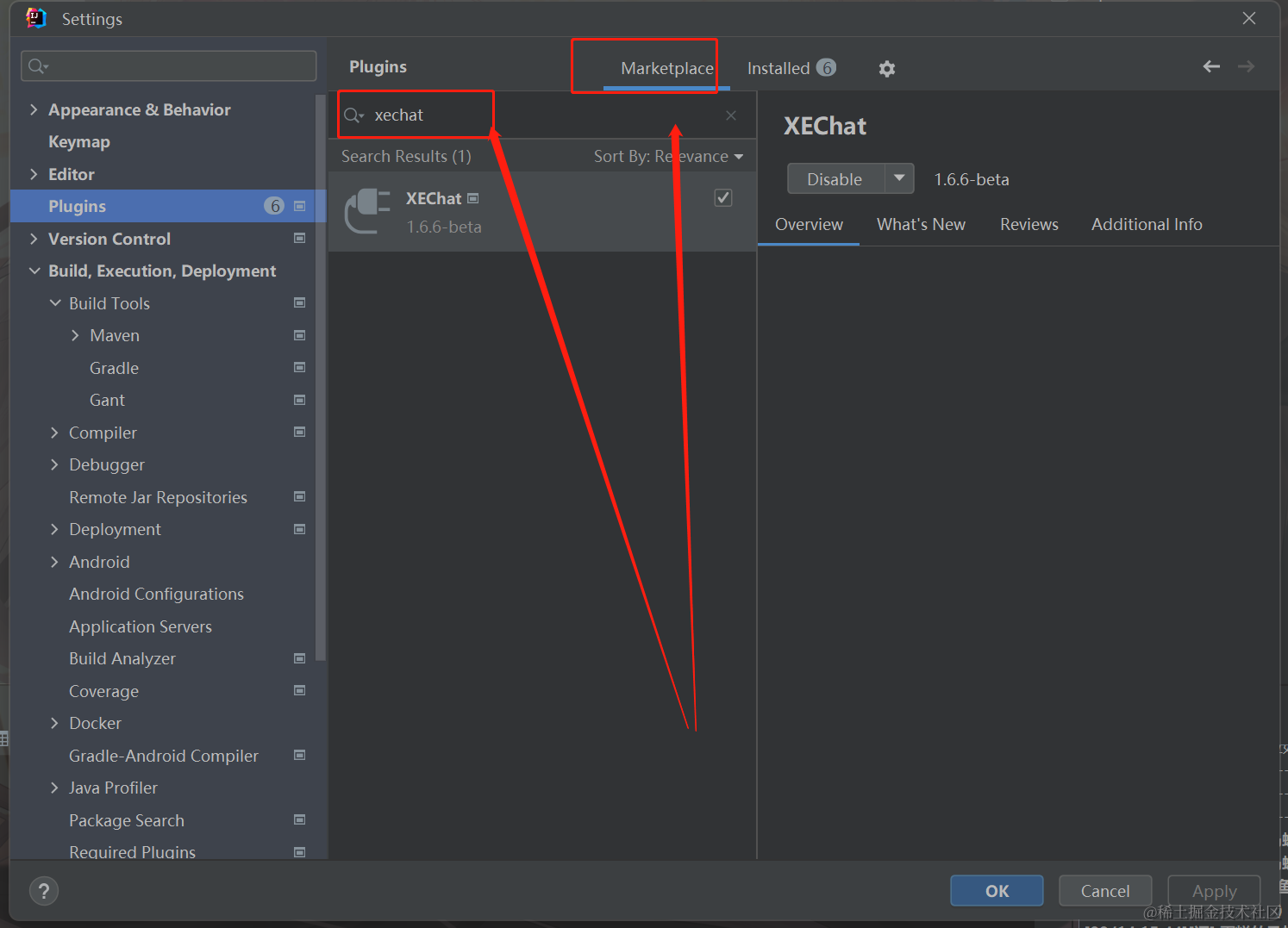Click the settings search magnifier icon
The image size is (1288, 928).
(x=38, y=66)
